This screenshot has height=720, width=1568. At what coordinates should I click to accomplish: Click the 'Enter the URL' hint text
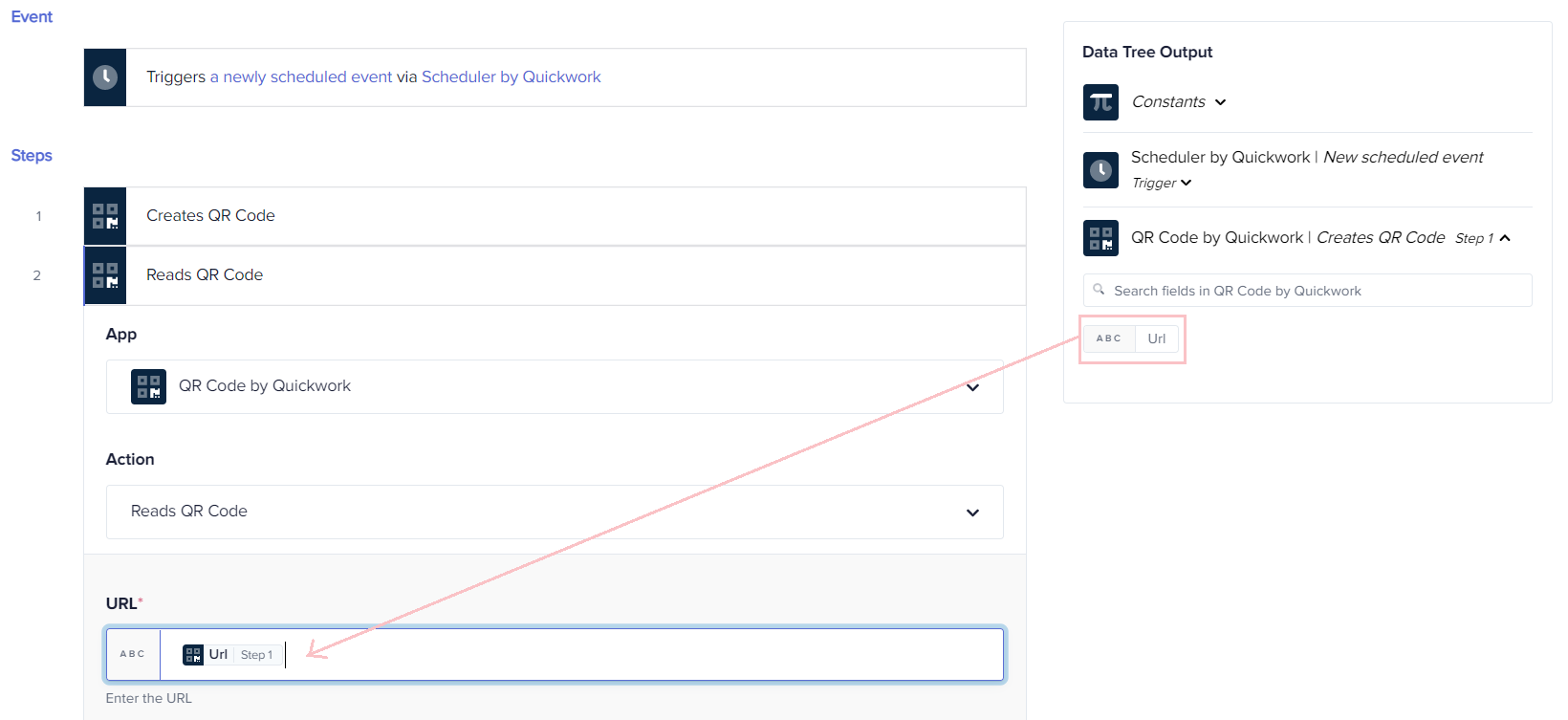(148, 699)
